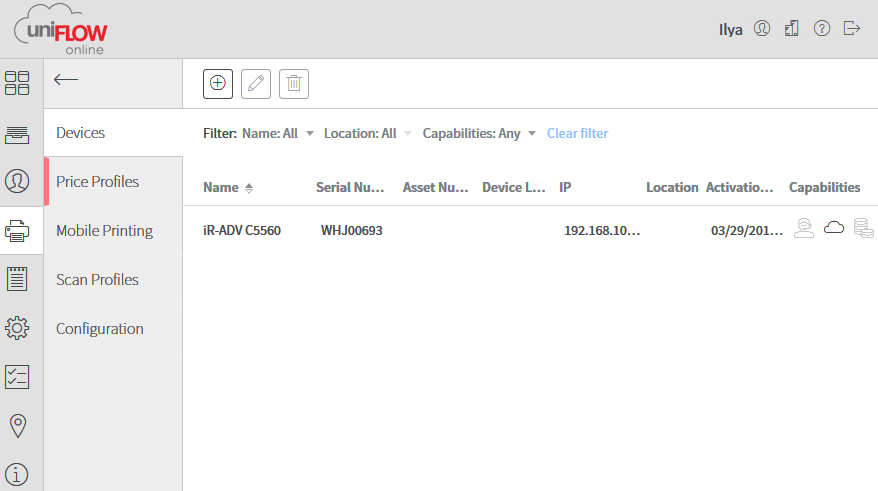Open the Price Profiles menu item
Viewport: 878px width, 491px height.
113,181
